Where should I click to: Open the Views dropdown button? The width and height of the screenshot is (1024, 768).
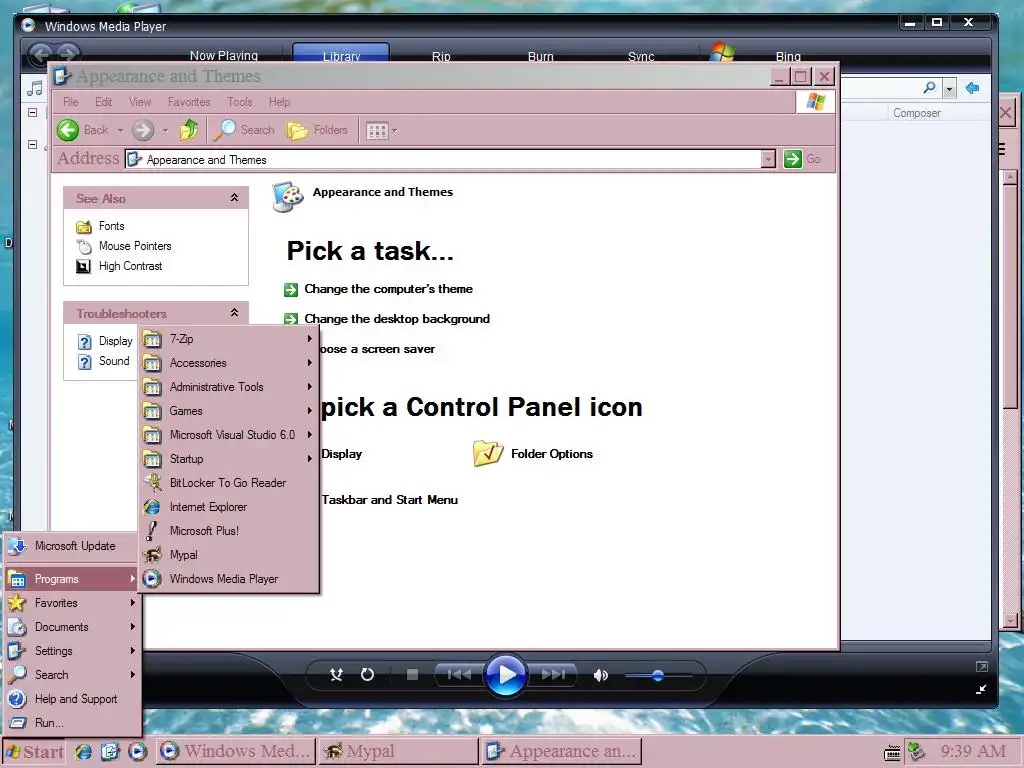click(382, 131)
